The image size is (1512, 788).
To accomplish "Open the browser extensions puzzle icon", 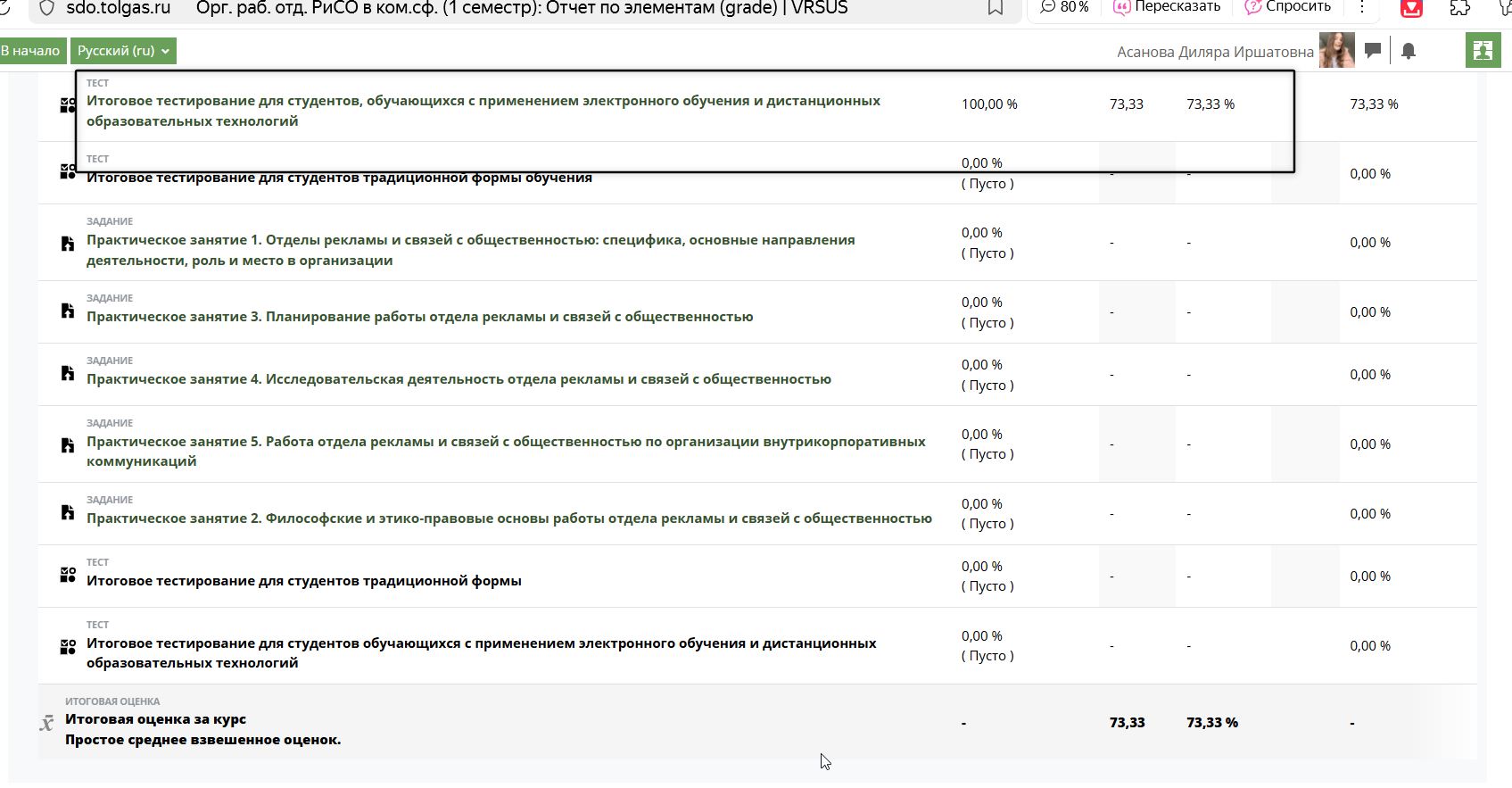I will coord(1460,8).
